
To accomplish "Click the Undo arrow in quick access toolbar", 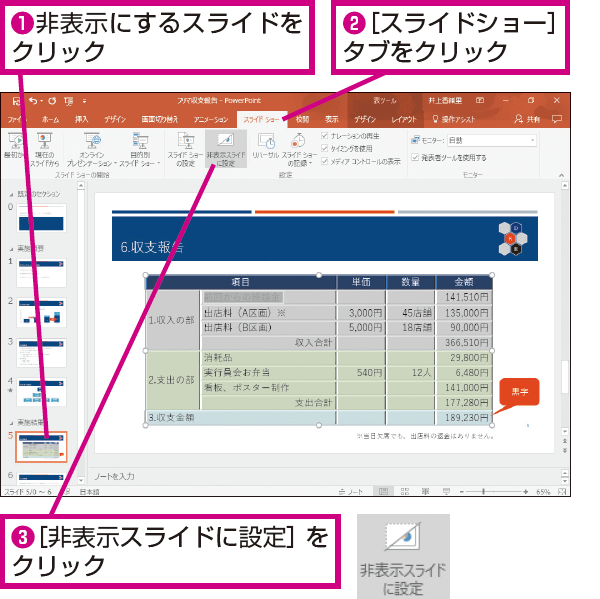I will [x=33, y=101].
